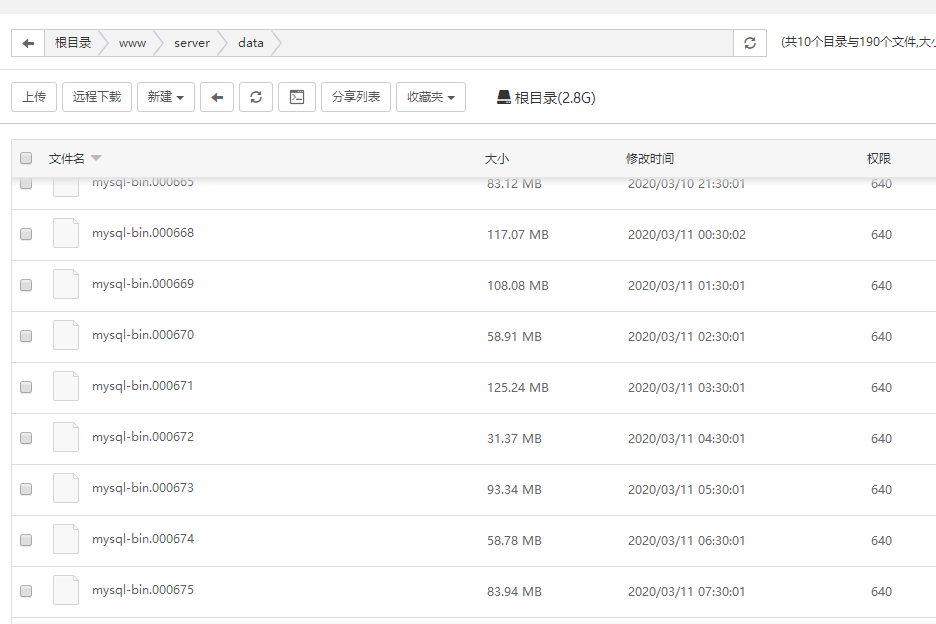The height and width of the screenshot is (624, 936).
Task: Check the checkbox for mysql-bin.000675
Action: pos(25,589)
